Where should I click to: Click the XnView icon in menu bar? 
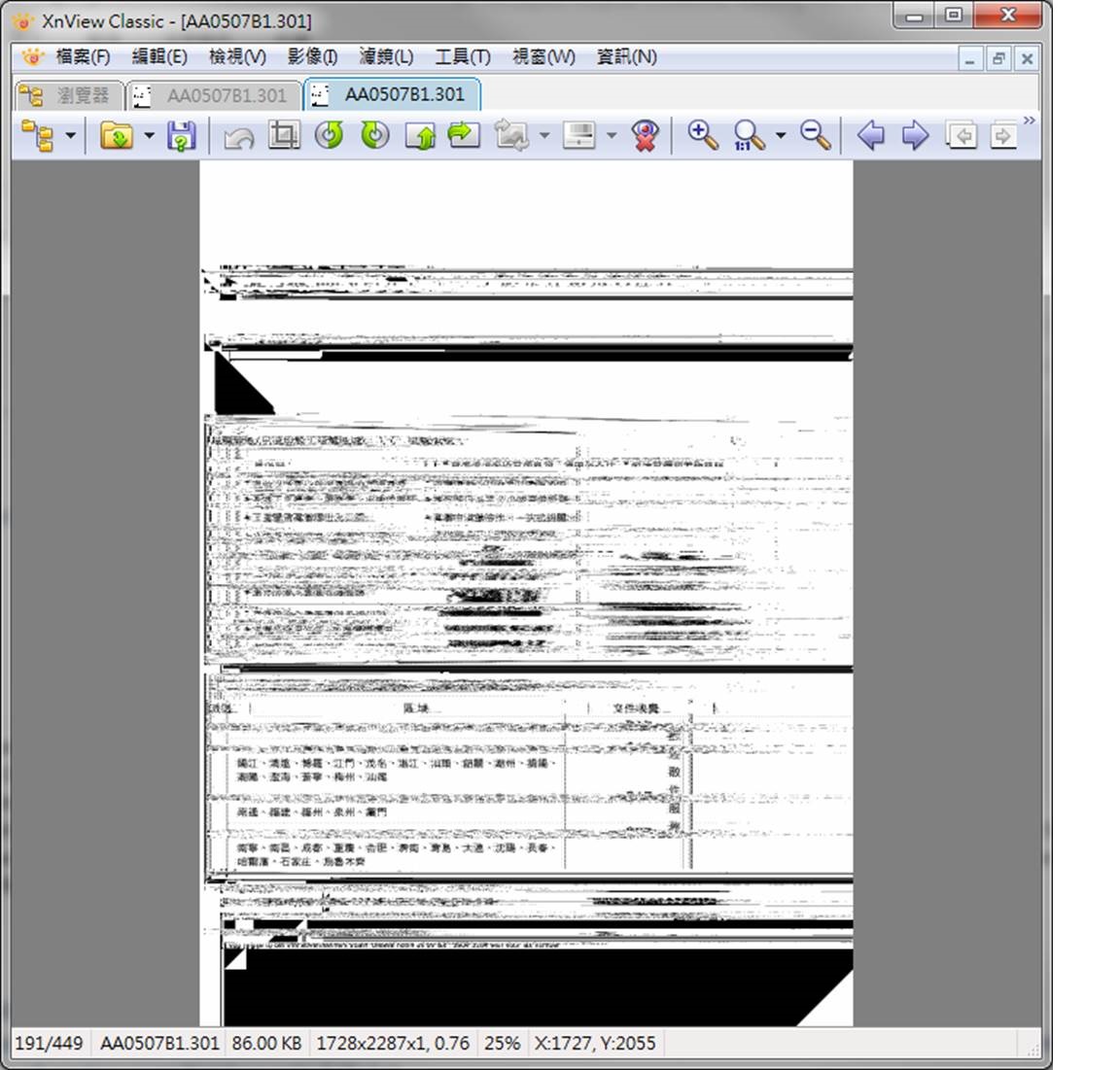32,56
